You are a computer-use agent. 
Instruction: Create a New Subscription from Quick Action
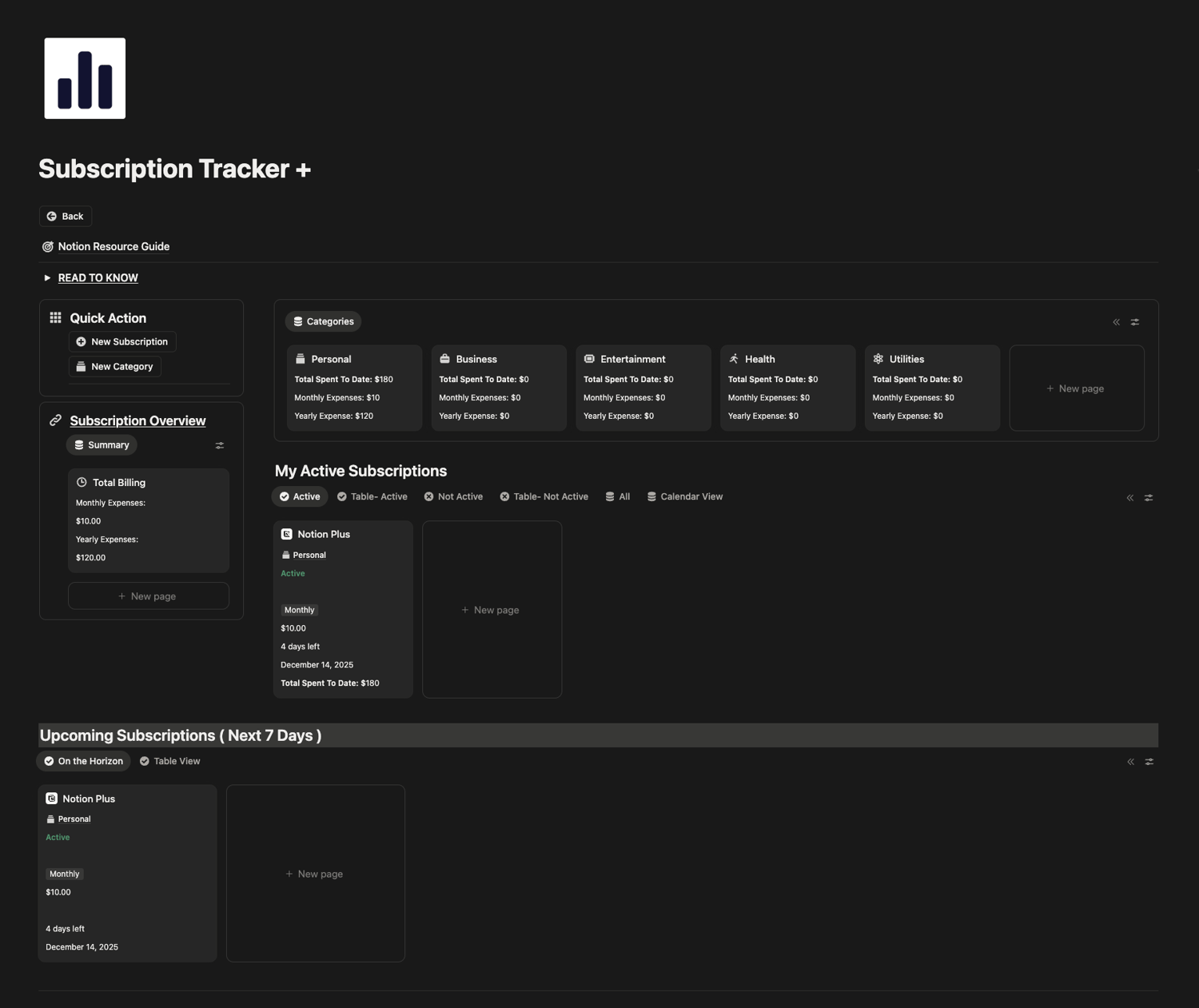point(122,342)
